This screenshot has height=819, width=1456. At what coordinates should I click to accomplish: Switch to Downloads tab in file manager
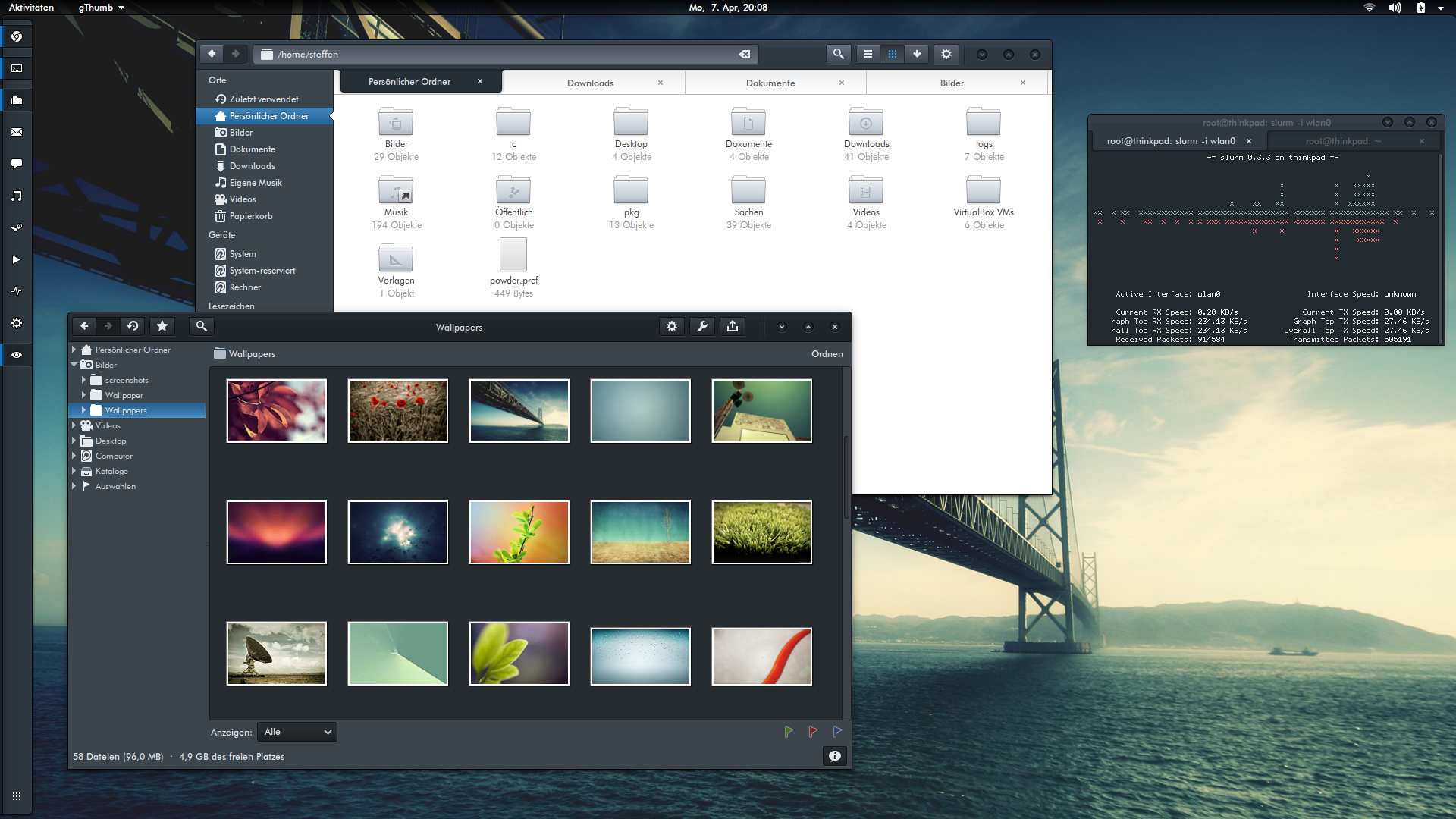590,83
